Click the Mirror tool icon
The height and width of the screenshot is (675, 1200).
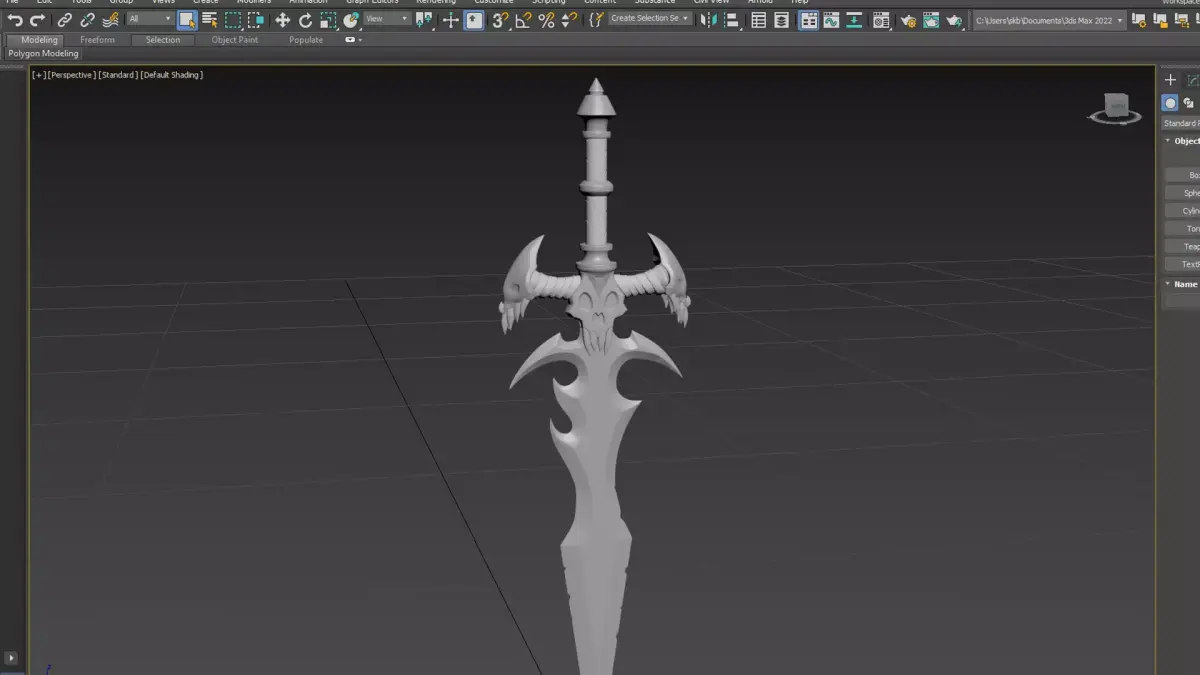[710, 20]
